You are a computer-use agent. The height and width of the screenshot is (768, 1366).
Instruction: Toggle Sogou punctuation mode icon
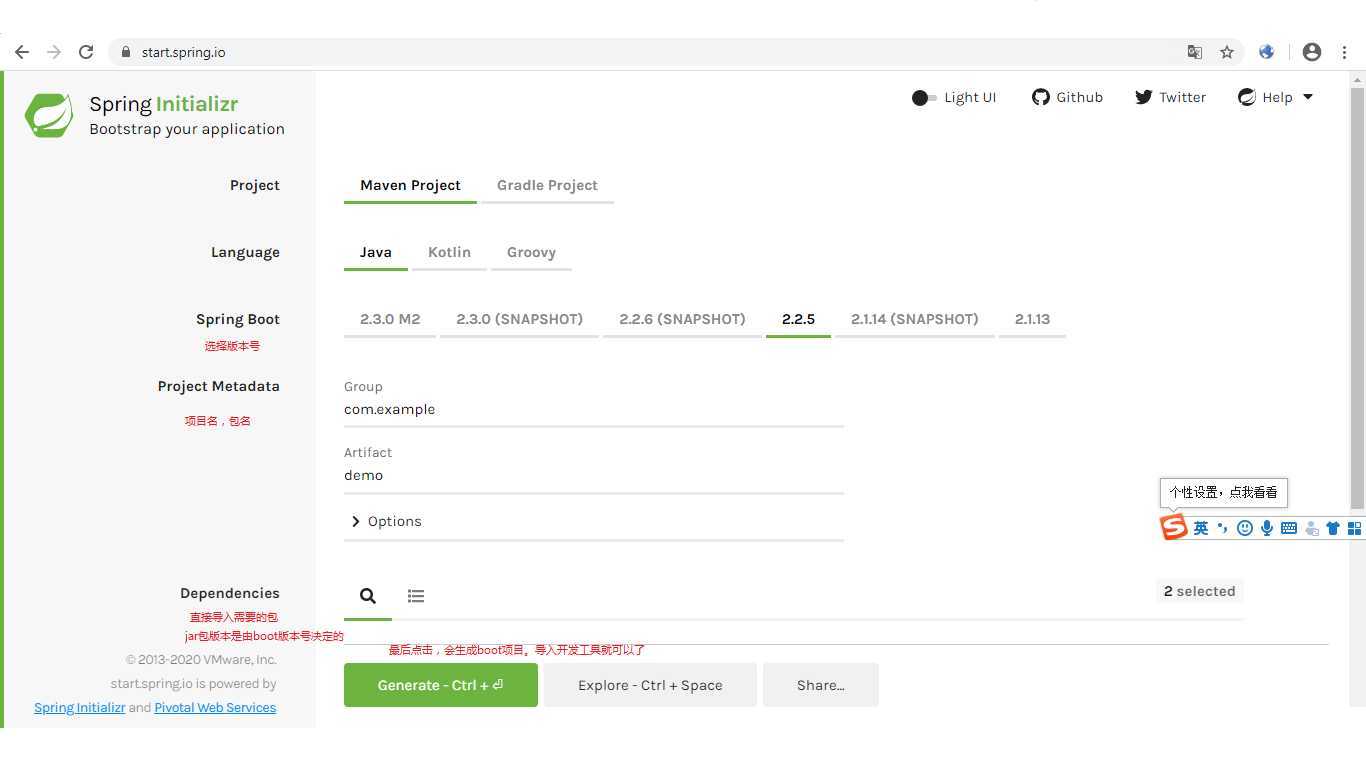(1223, 528)
